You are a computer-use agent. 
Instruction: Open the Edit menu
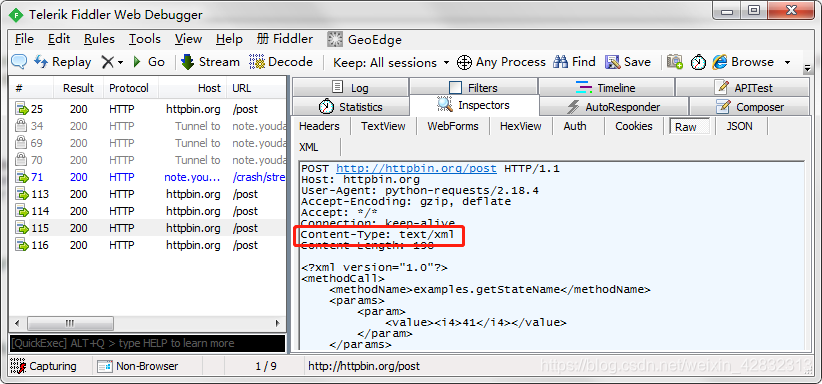59,39
